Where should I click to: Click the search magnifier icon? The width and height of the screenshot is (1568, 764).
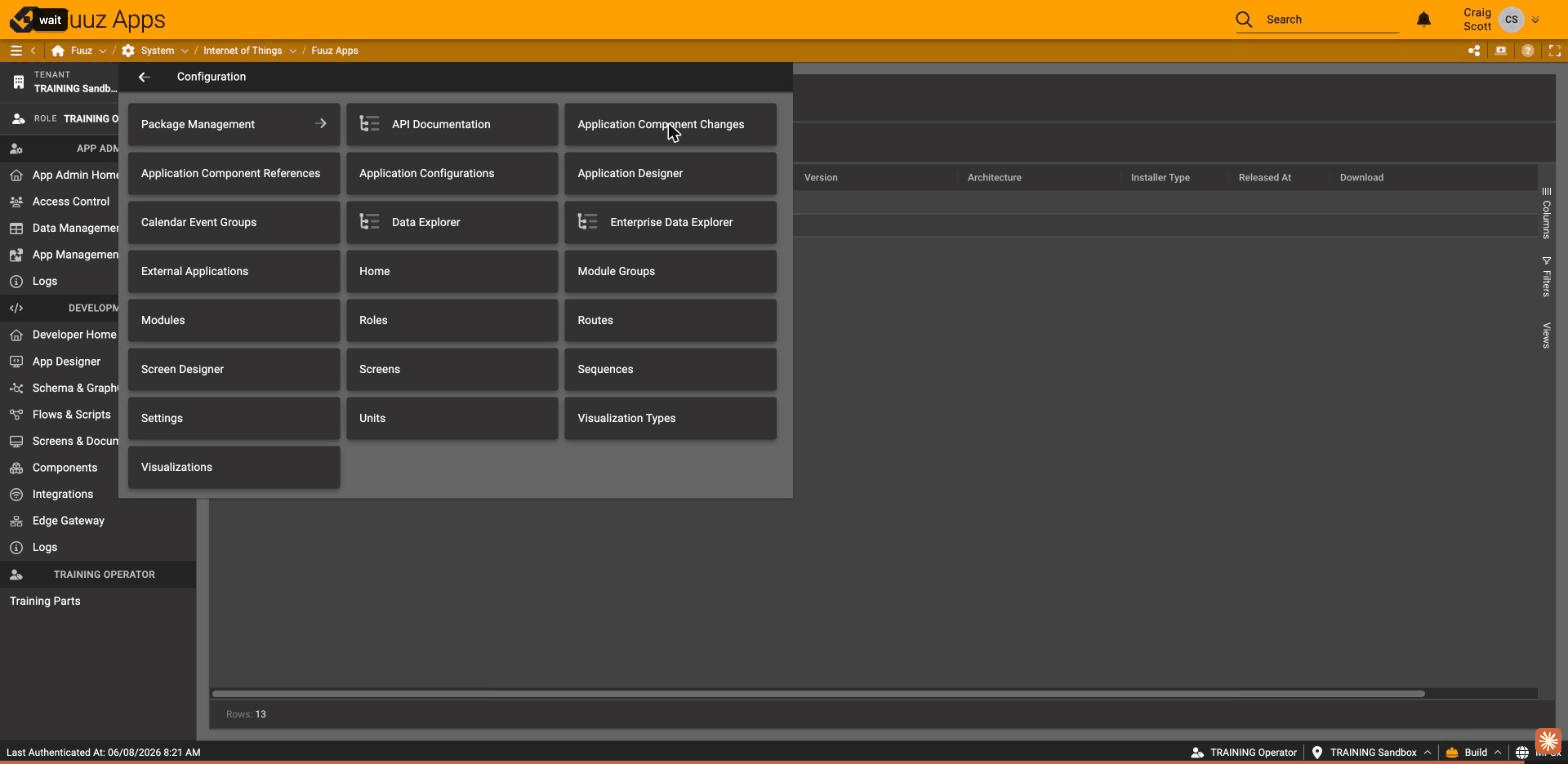pos(1244,19)
